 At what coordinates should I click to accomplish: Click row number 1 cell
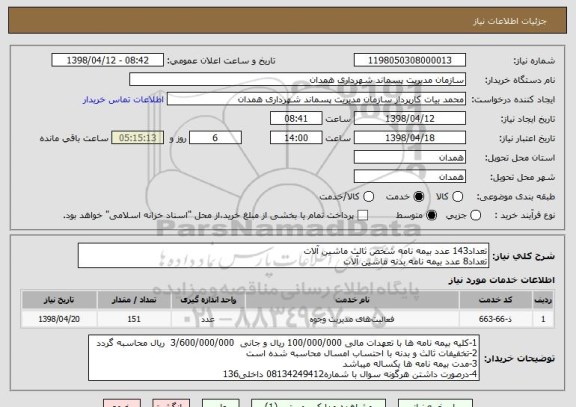(543, 319)
